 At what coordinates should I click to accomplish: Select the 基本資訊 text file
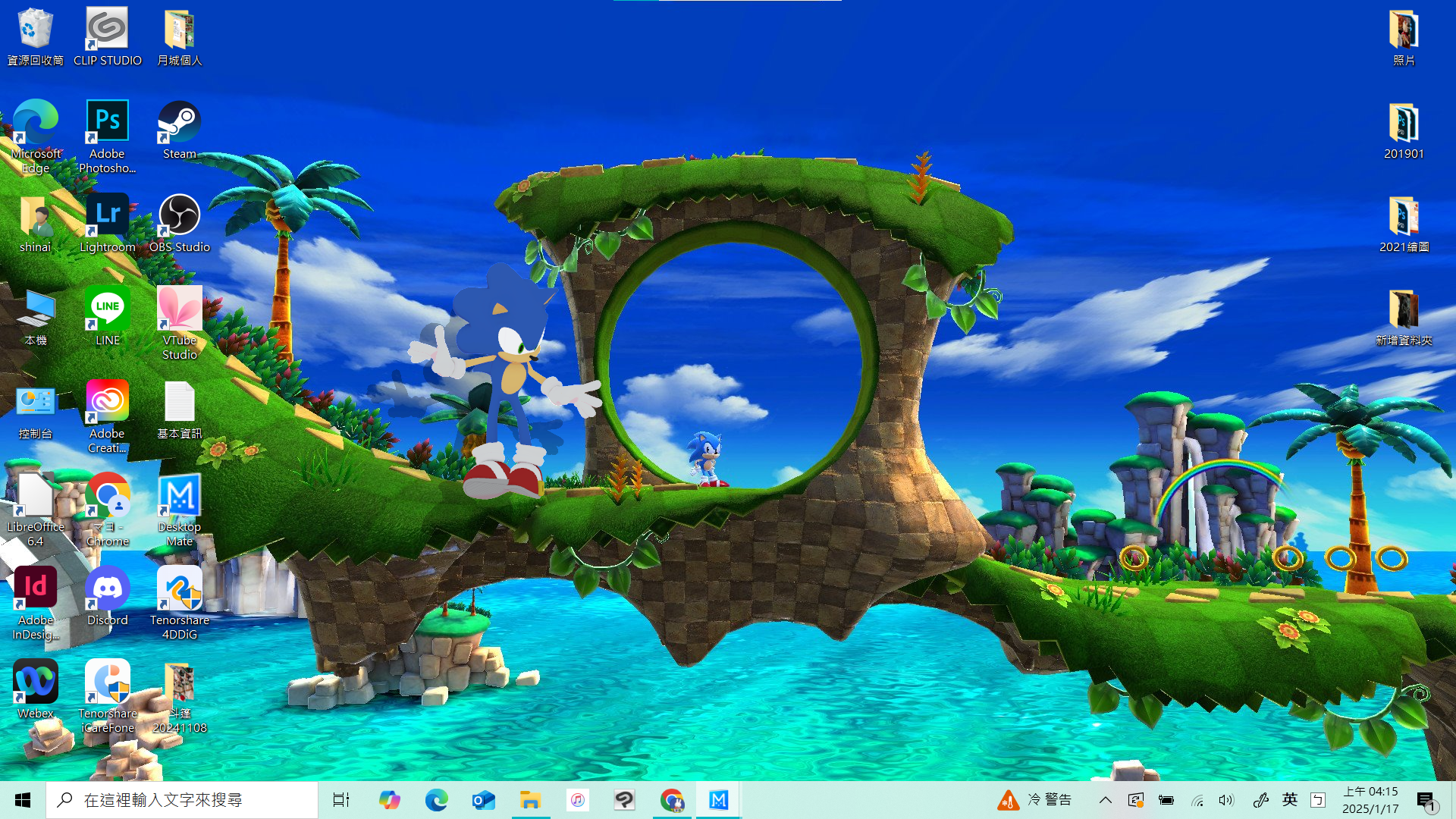point(179,410)
